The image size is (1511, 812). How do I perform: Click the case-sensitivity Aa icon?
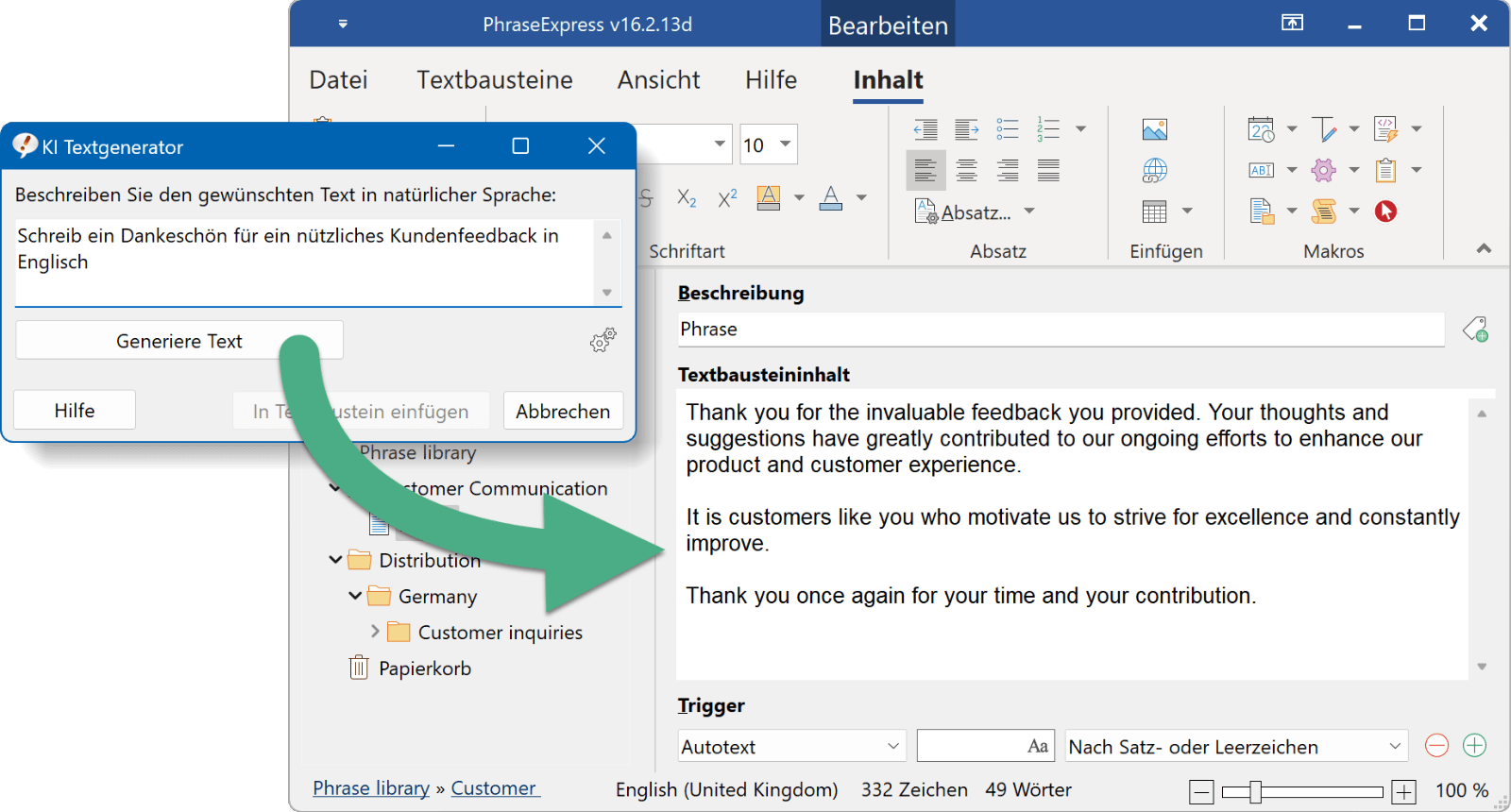click(x=1038, y=746)
